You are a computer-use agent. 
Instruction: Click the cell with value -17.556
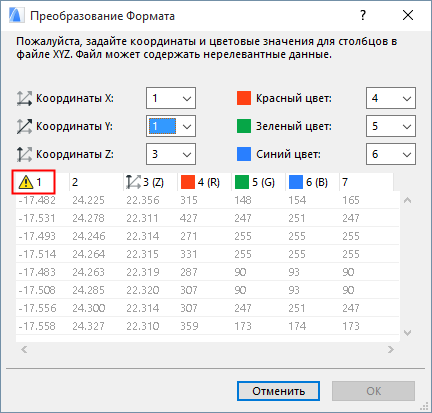(37, 308)
